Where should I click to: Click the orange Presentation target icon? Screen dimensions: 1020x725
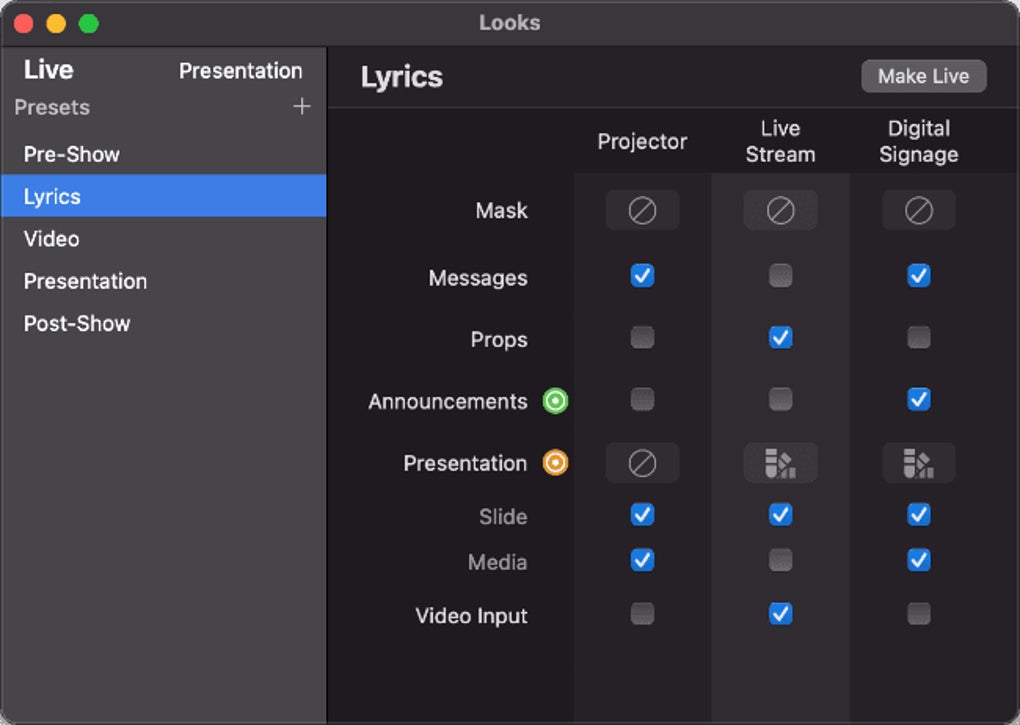[556, 463]
